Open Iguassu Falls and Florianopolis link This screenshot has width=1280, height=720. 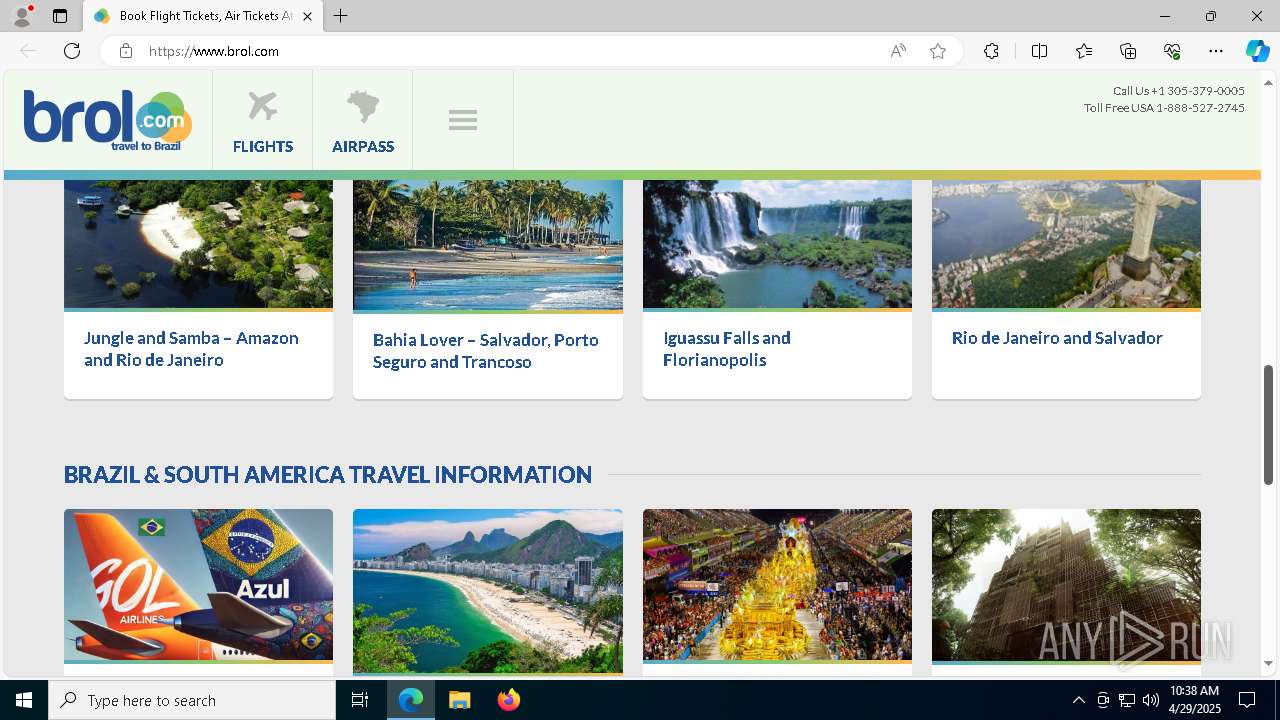[x=727, y=349]
